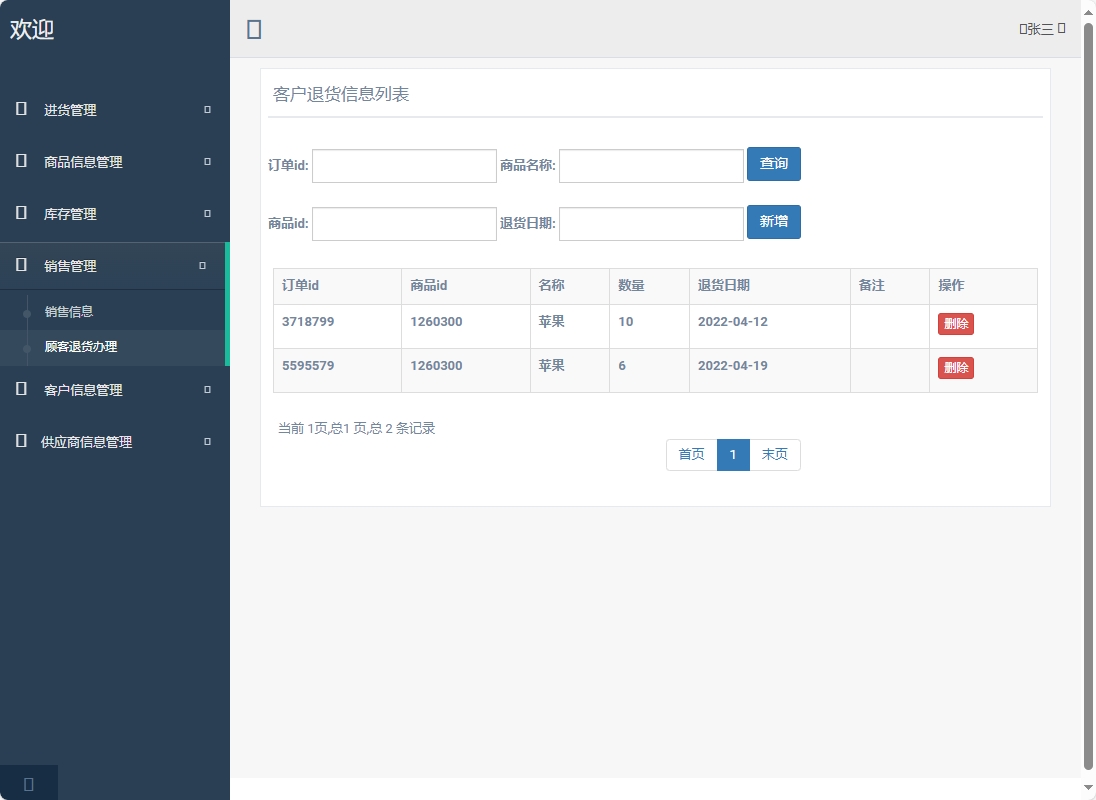Click the user icon beside 张三
Screen dimensions: 1096x800
tap(1022, 30)
